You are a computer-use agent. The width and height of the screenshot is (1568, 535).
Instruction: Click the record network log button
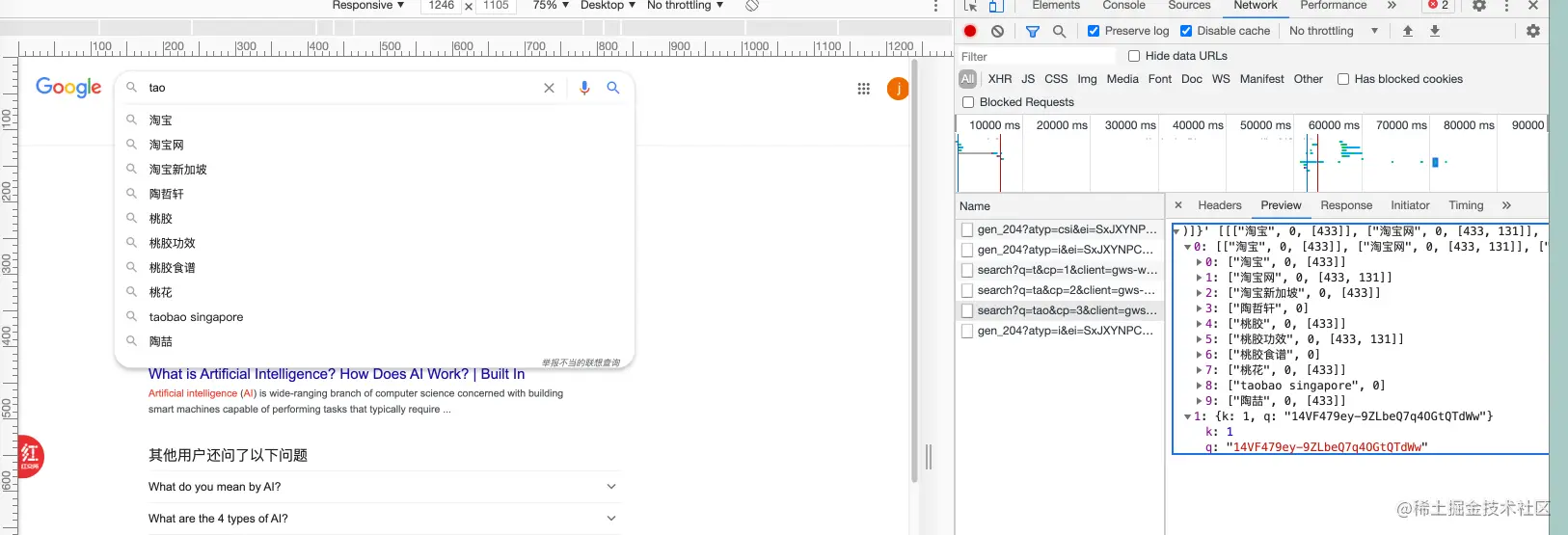click(x=970, y=31)
